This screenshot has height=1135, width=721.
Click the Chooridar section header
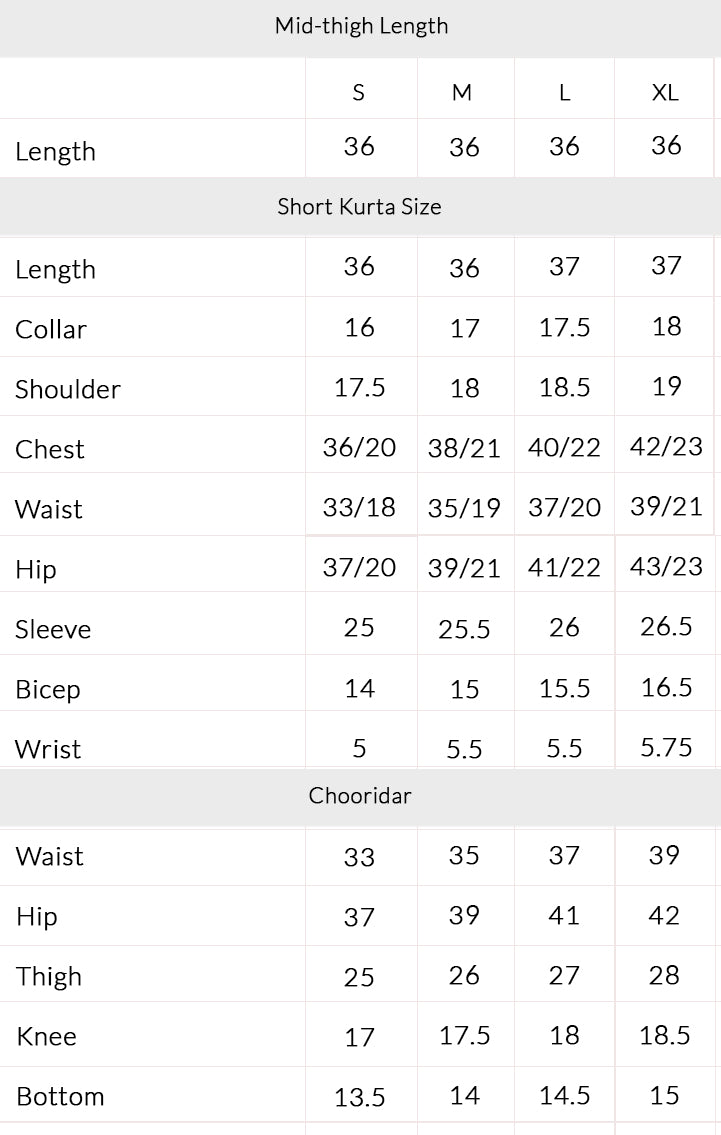click(360, 796)
